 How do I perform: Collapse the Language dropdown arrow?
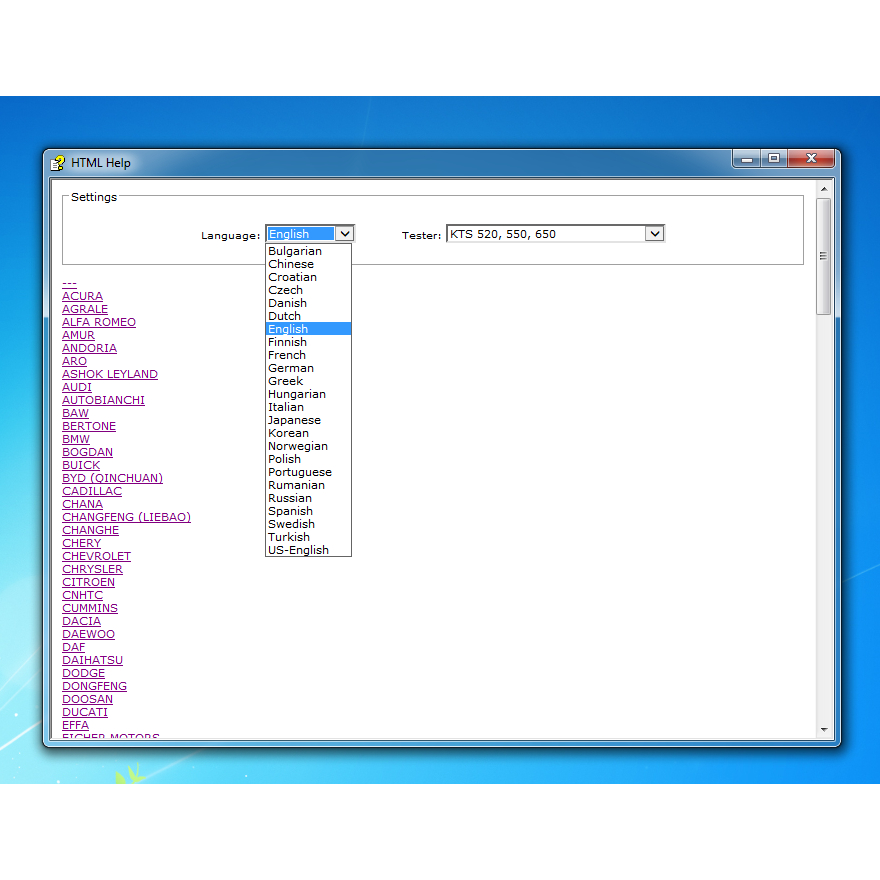(345, 233)
